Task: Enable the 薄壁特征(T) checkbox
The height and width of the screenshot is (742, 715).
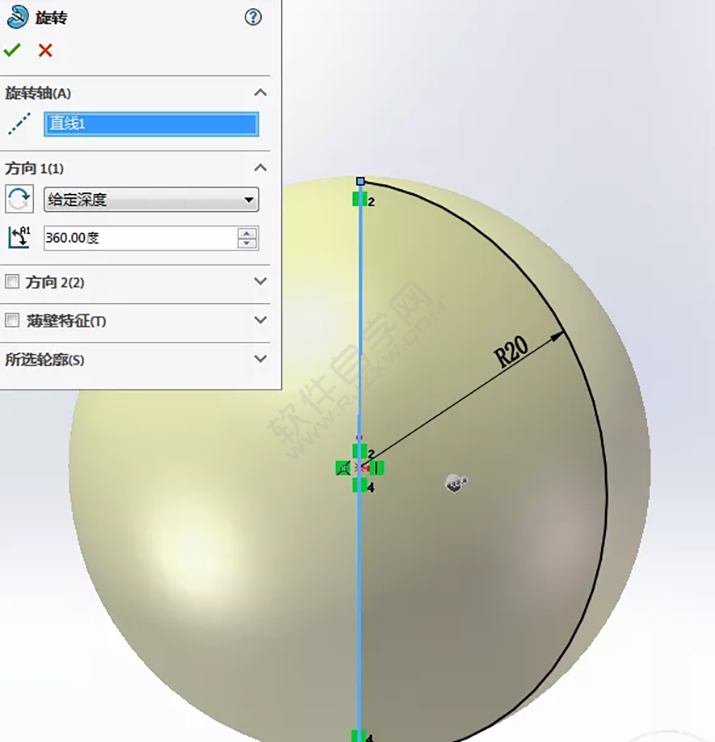Action: [12, 320]
